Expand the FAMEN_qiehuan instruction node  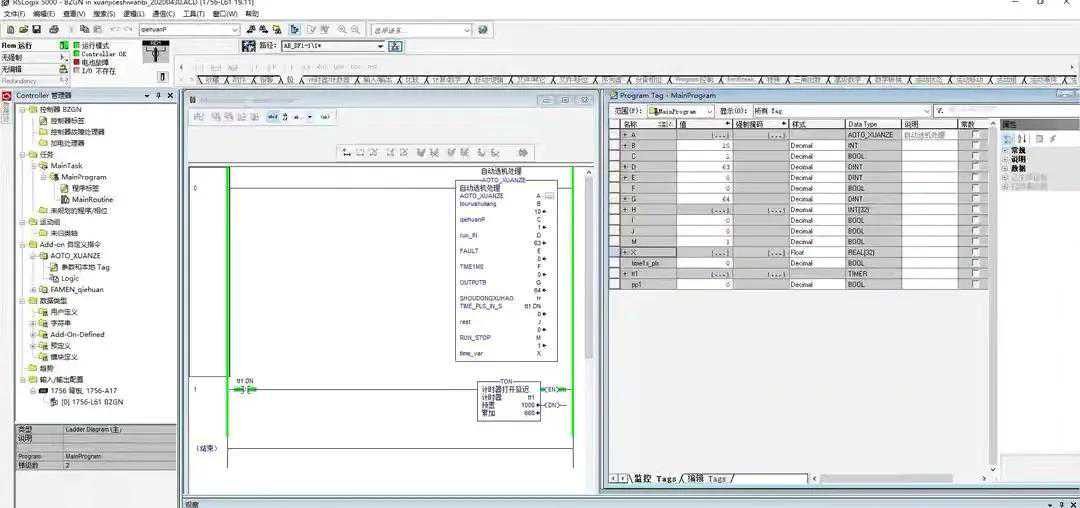pos(33,290)
